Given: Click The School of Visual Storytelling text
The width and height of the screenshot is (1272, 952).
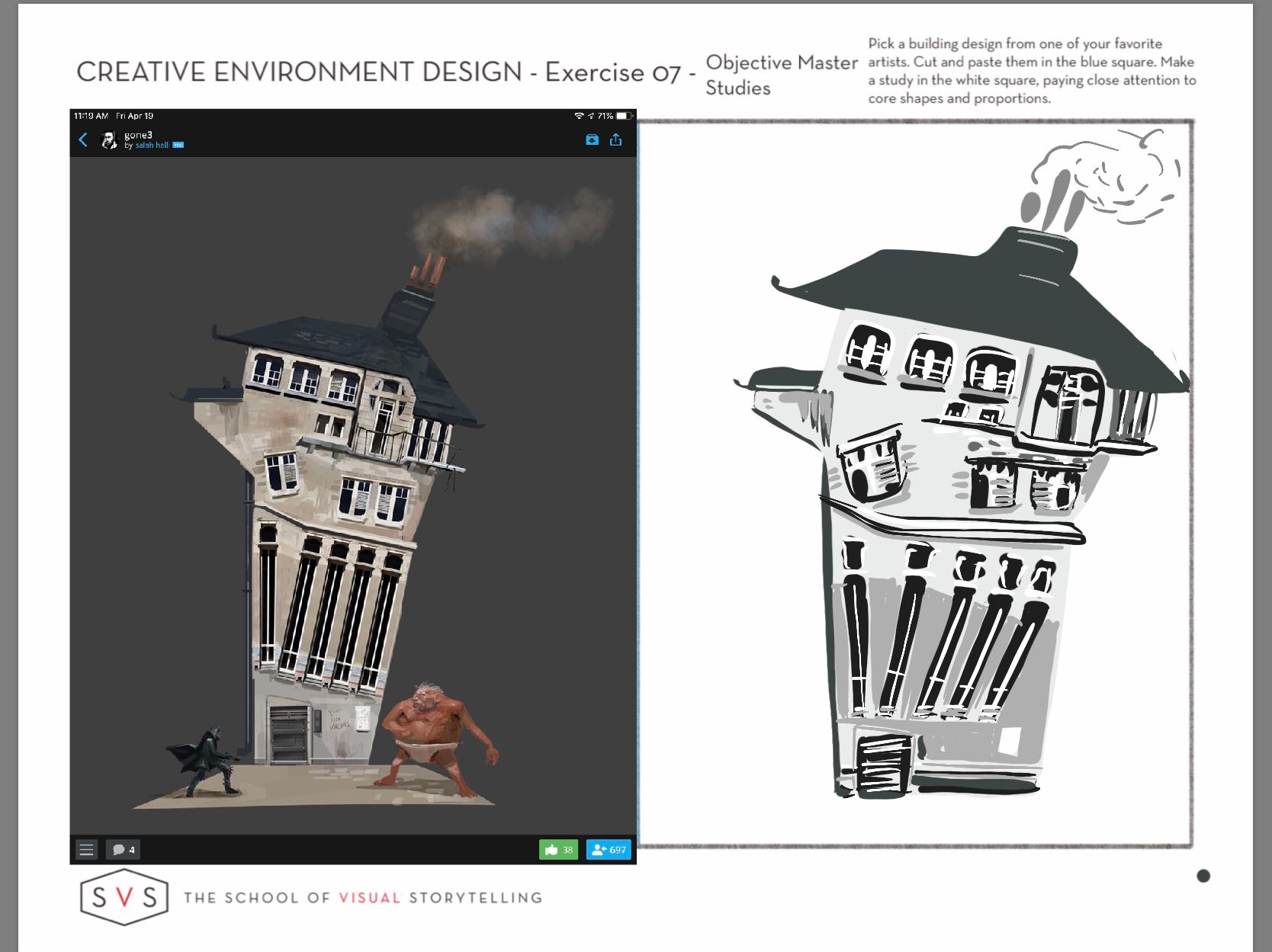Looking at the screenshot, I should tap(363, 897).
